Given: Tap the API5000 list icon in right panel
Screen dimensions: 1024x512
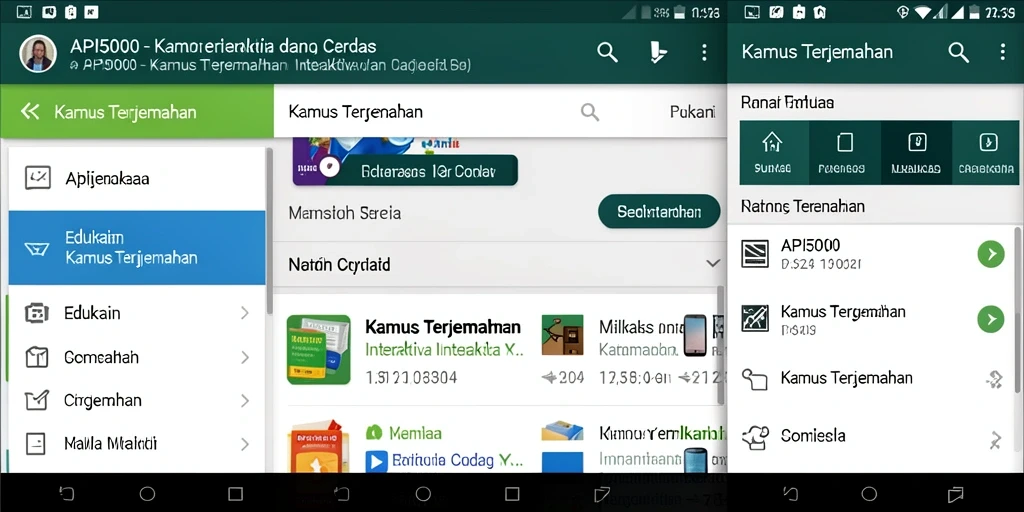Looking at the screenshot, I should pyautogui.click(x=754, y=254).
